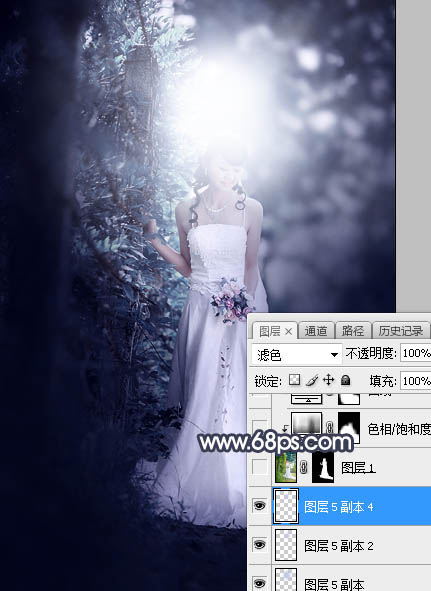Switch to the 通道 tab
Viewport: 431px width, 591px height.
click(316, 331)
